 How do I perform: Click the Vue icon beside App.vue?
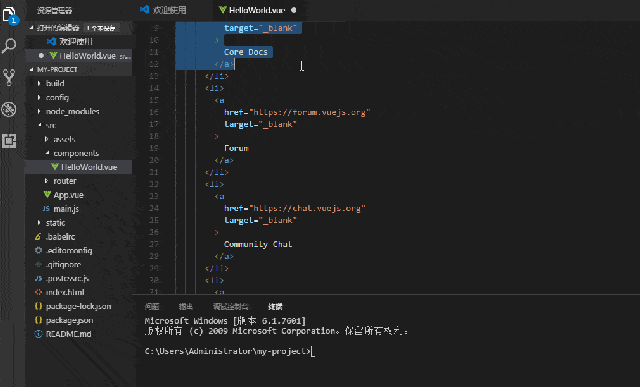47,195
